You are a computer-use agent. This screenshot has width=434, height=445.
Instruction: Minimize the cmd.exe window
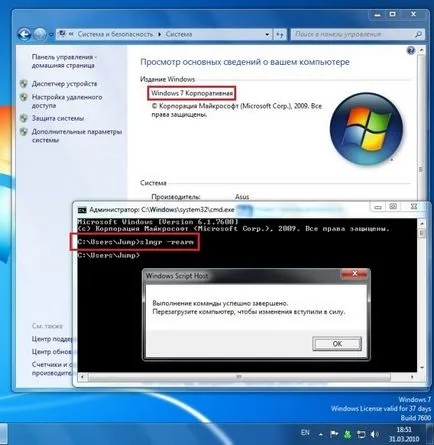378,207
